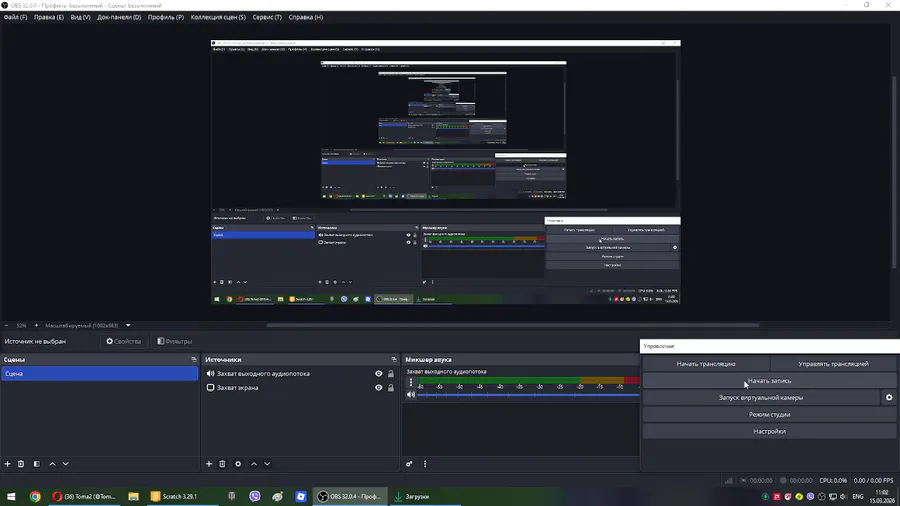Open source properties gear in Sources panel
Image resolution: width=900 pixels, height=506 pixels.
click(238, 464)
